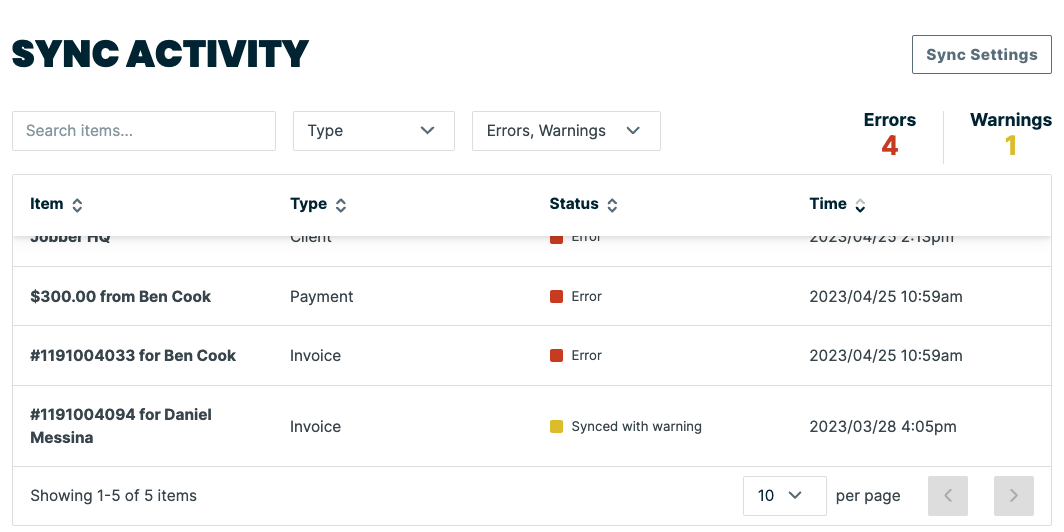This screenshot has height=532, width=1064.
Task: Expand the Errors, Warnings status filter
Action: coord(565,131)
